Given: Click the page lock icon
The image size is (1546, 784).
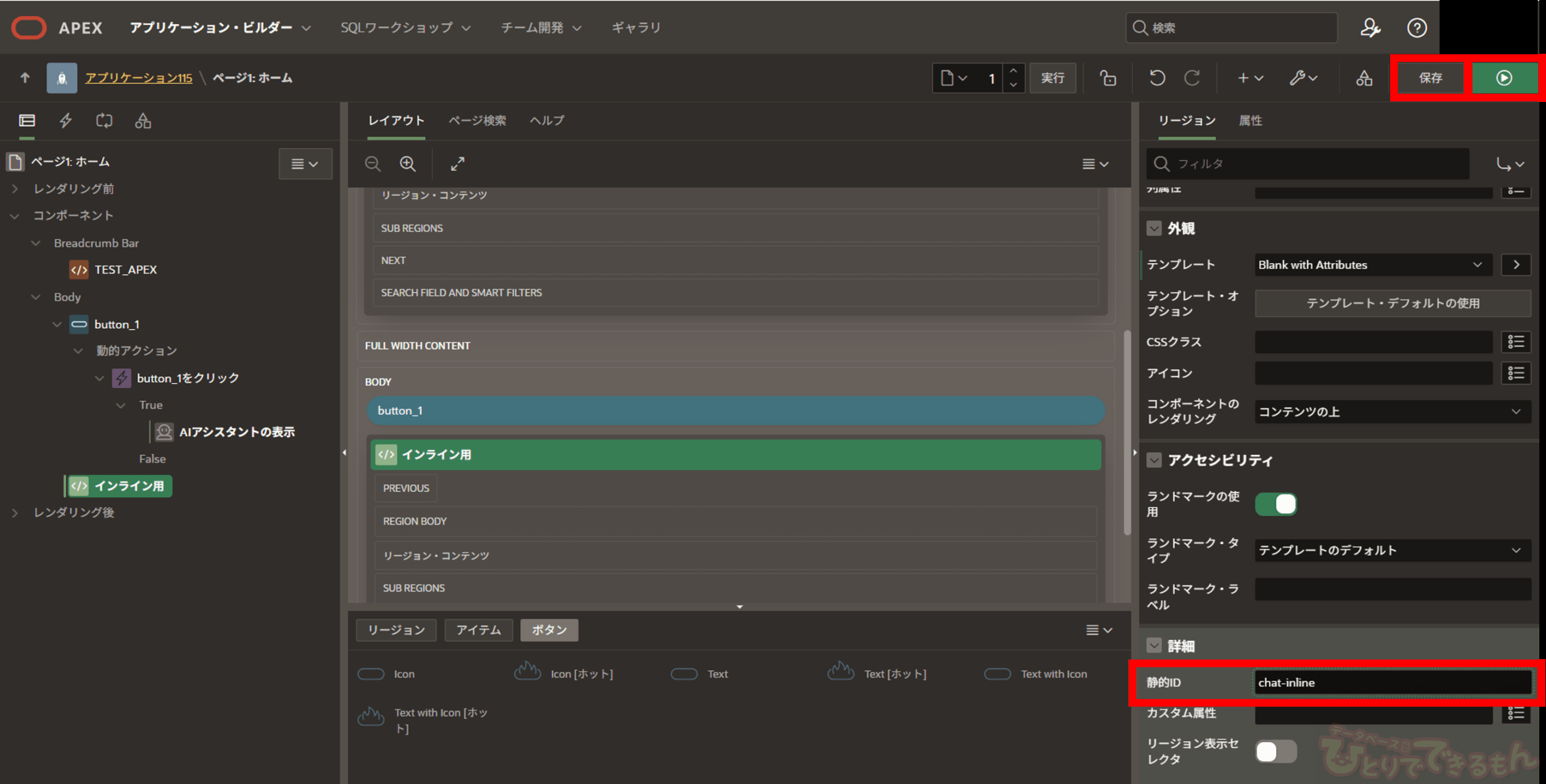Looking at the screenshot, I should [1108, 78].
